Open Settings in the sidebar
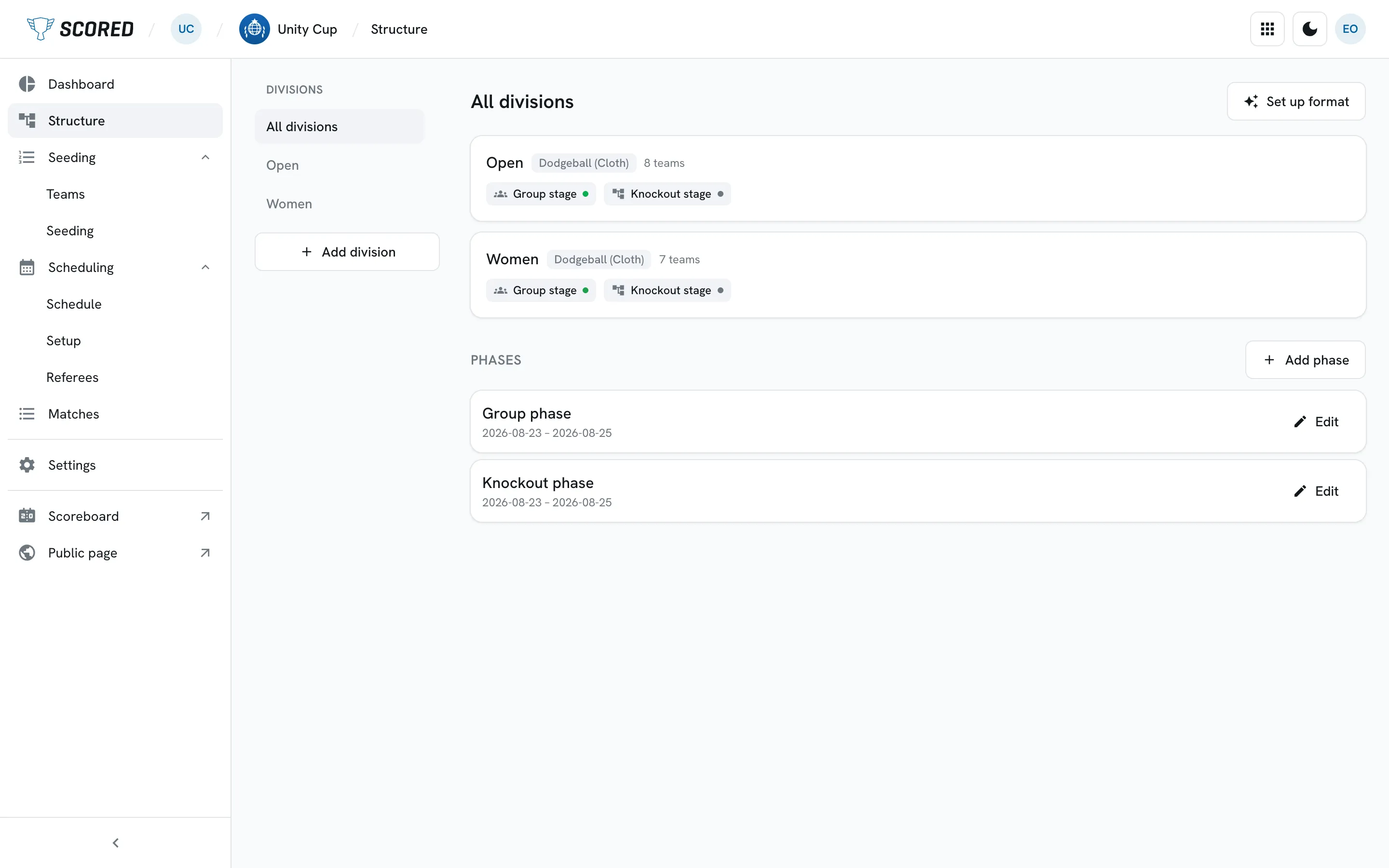 [115, 465]
